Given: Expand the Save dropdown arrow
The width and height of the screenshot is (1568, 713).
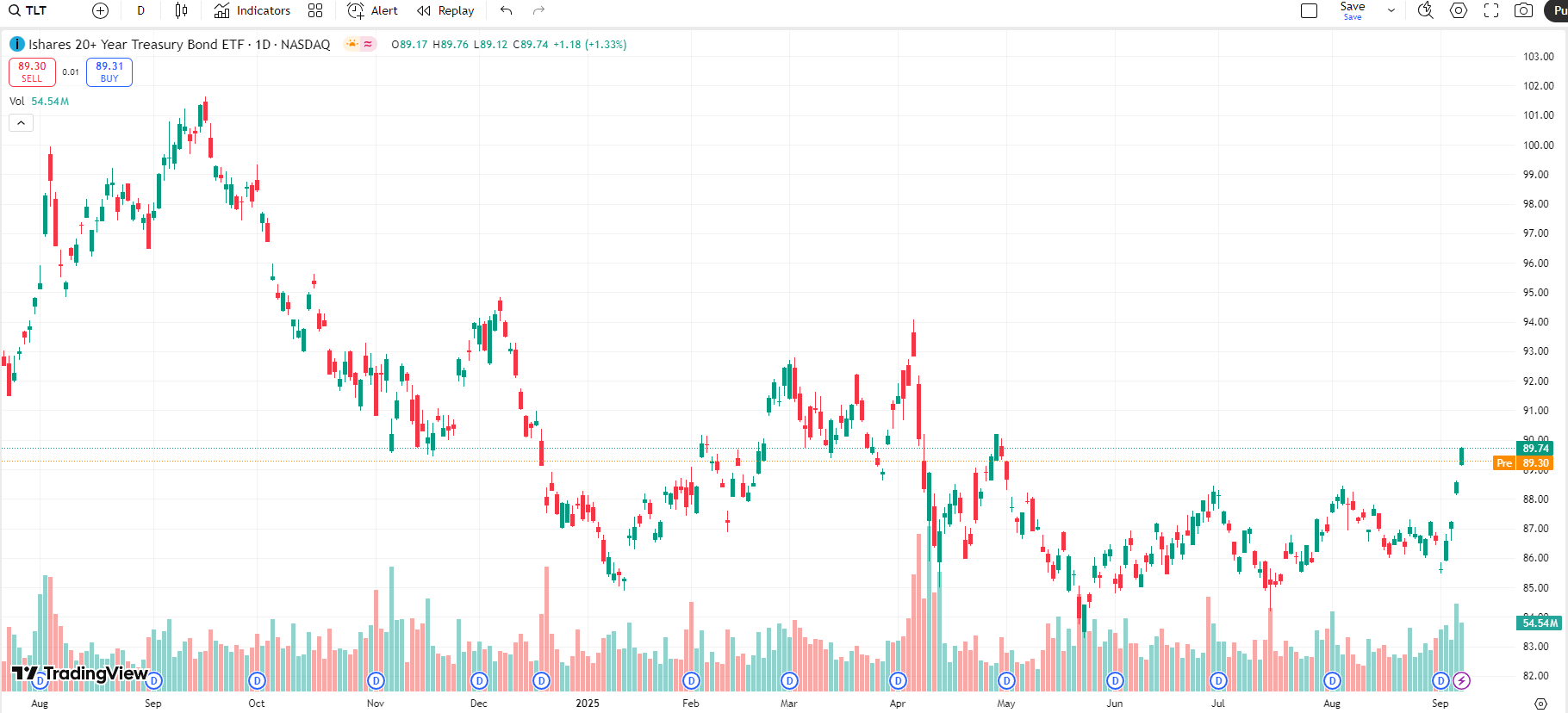Looking at the screenshot, I should (x=1391, y=10).
